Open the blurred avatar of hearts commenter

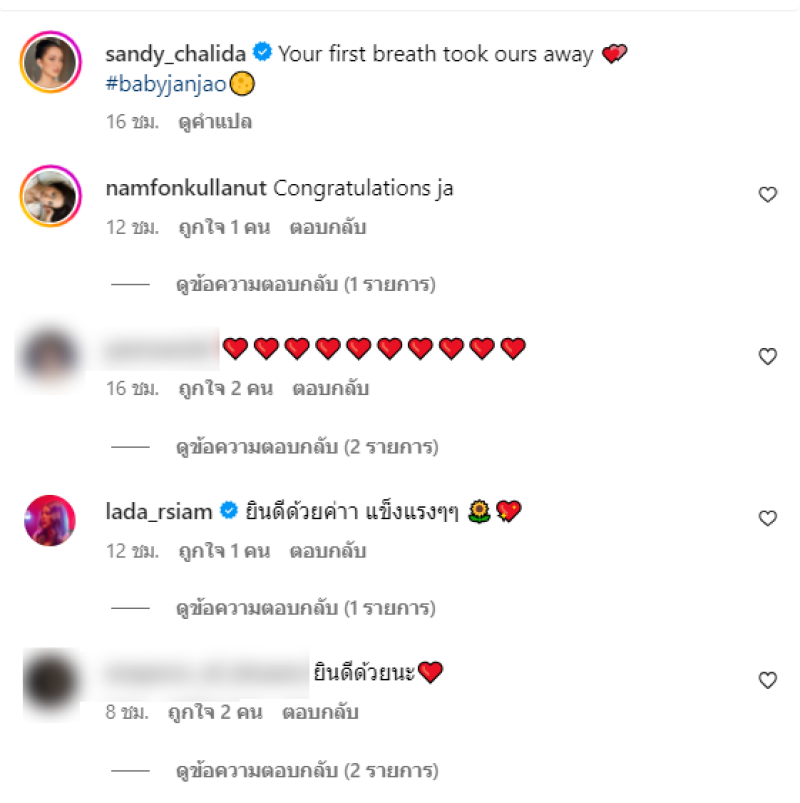(x=50, y=356)
